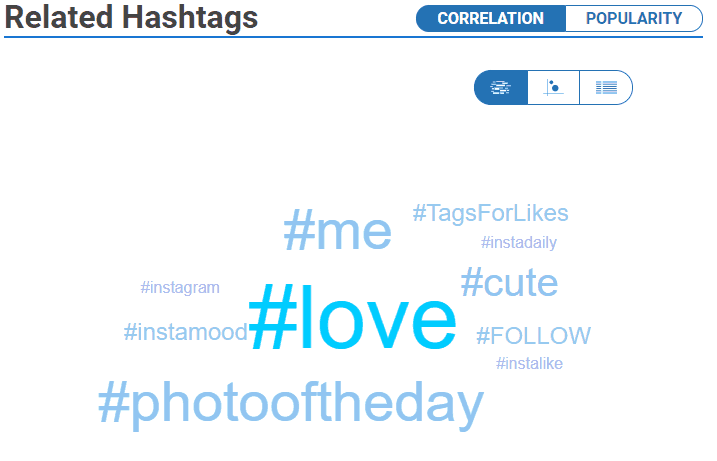Click the blue divider line under the heading
The image size is (717, 461).
[200, 37]
